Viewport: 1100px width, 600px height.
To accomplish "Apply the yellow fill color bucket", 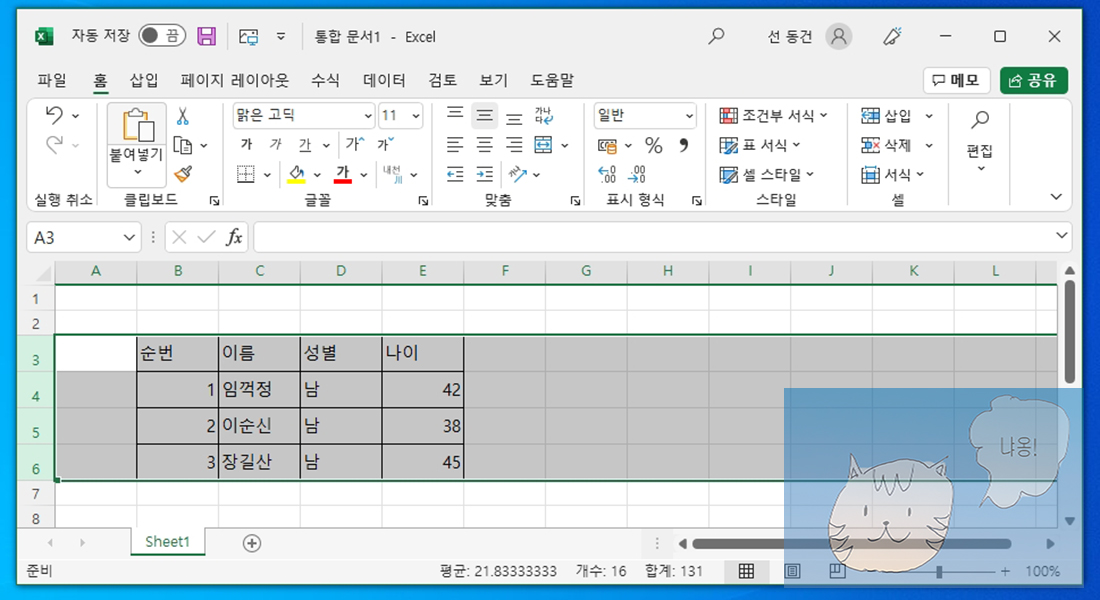I will (296, 173).
